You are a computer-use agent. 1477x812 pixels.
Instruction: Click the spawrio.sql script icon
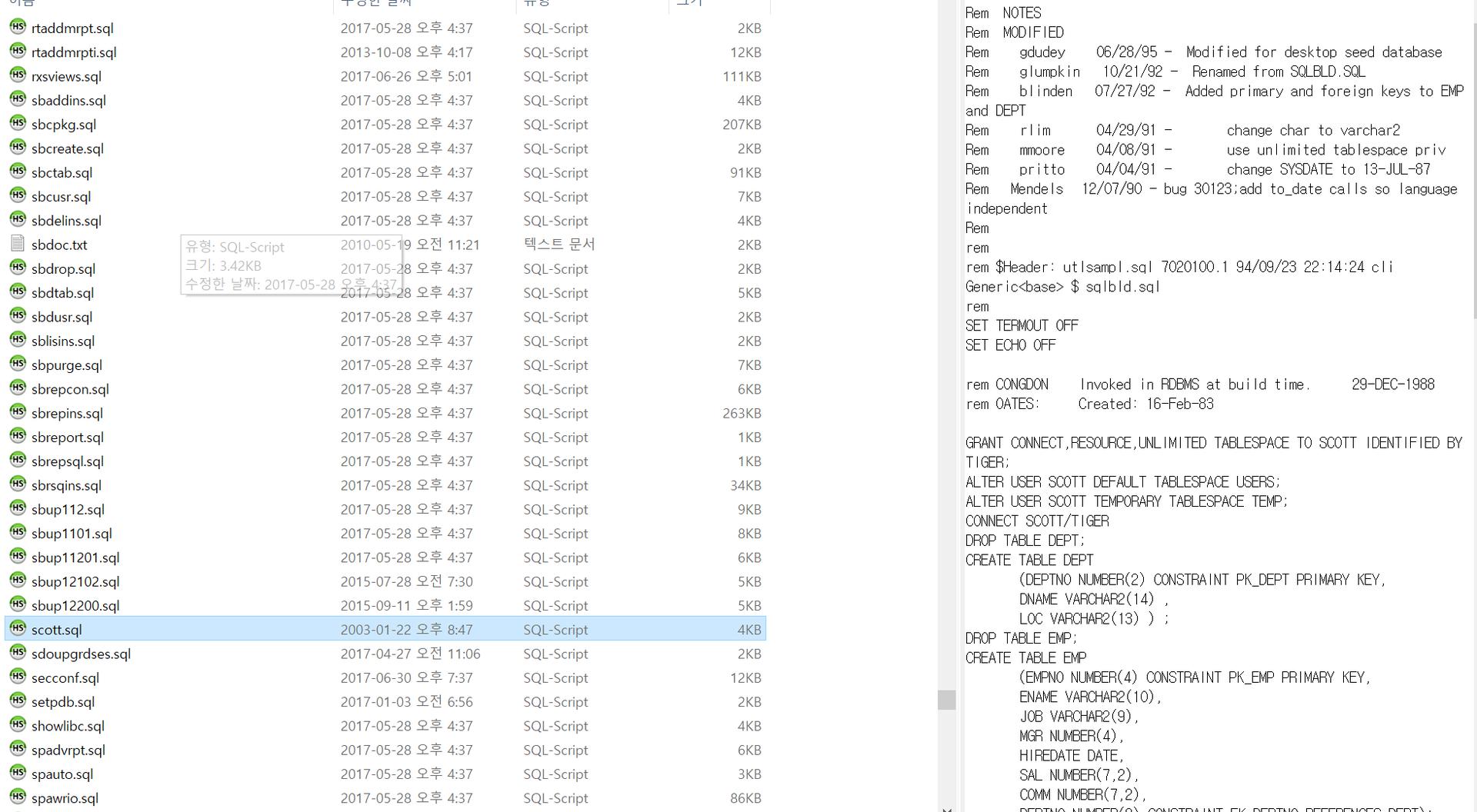(x=18, y=797)
